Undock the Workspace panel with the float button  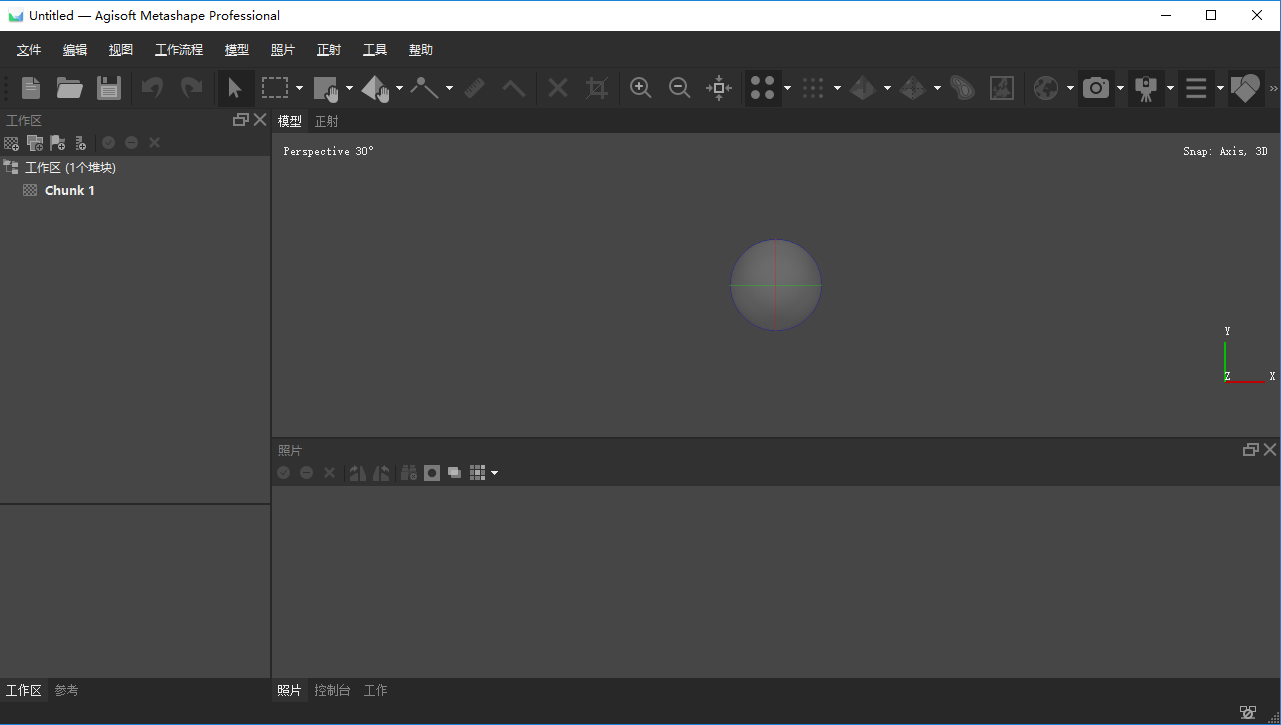coord(240,119)
